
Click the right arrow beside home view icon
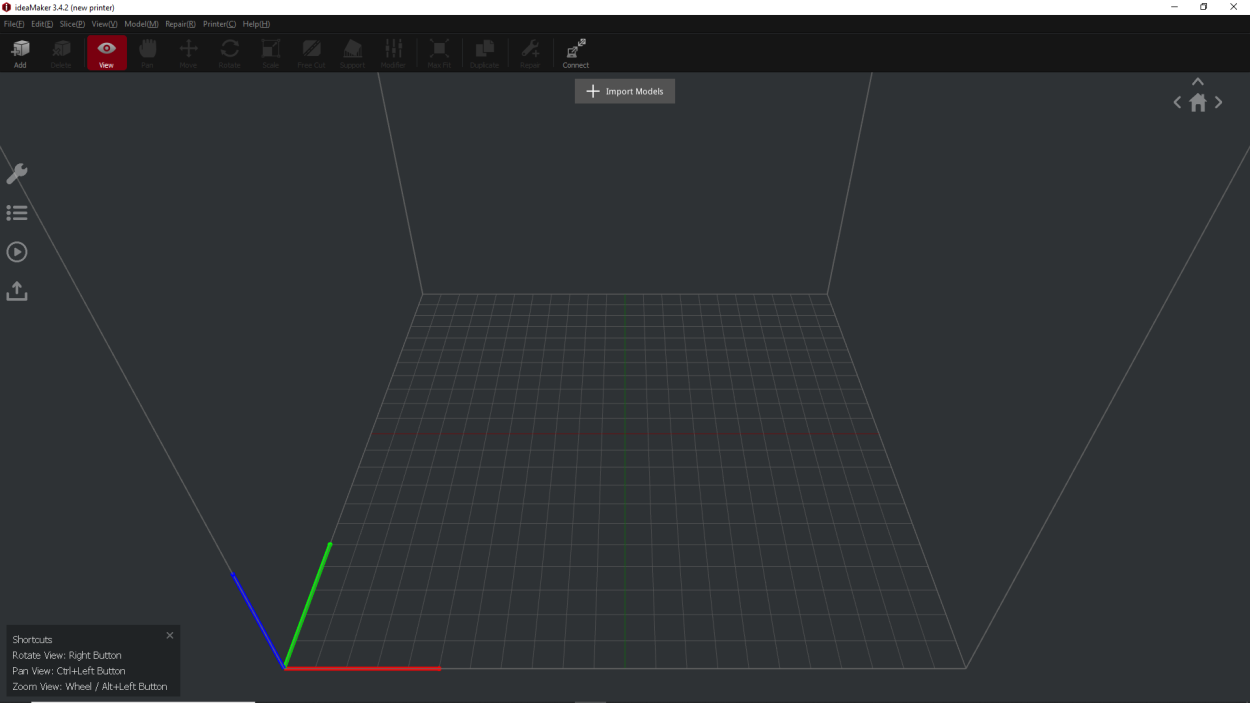pyautogui.click(x=1218, y=102)
